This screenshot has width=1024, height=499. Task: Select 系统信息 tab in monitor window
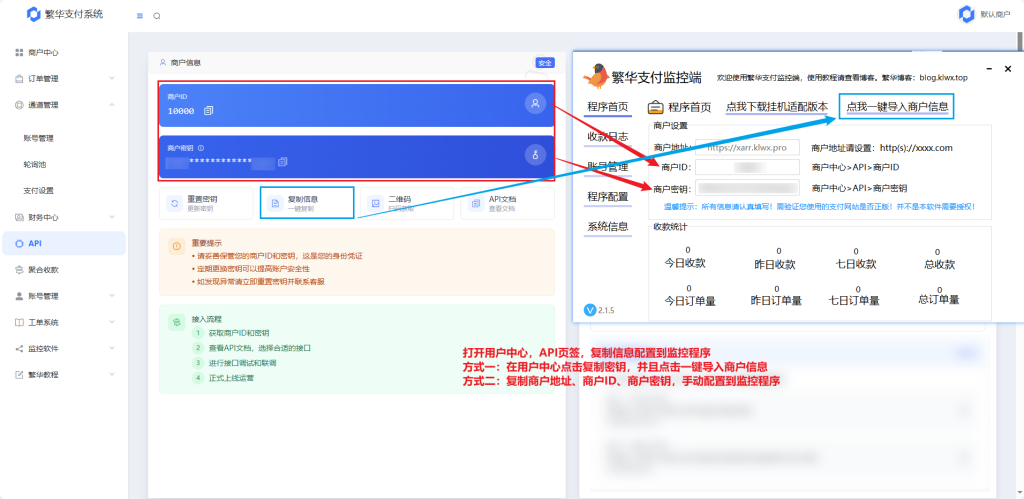pos(608,227)
